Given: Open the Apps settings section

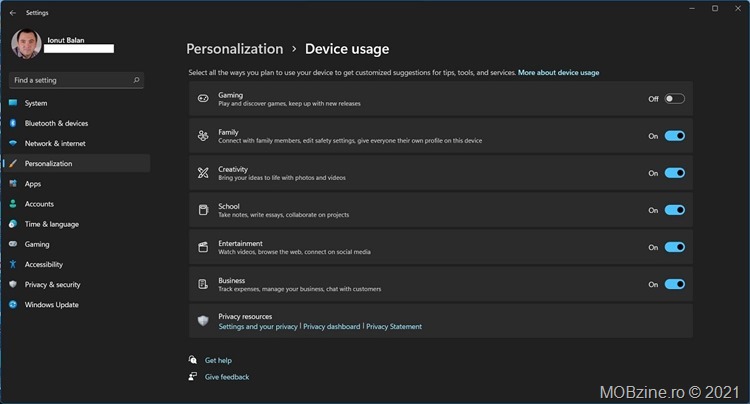Looking at the screenshot, I should [x=33, y=184].
